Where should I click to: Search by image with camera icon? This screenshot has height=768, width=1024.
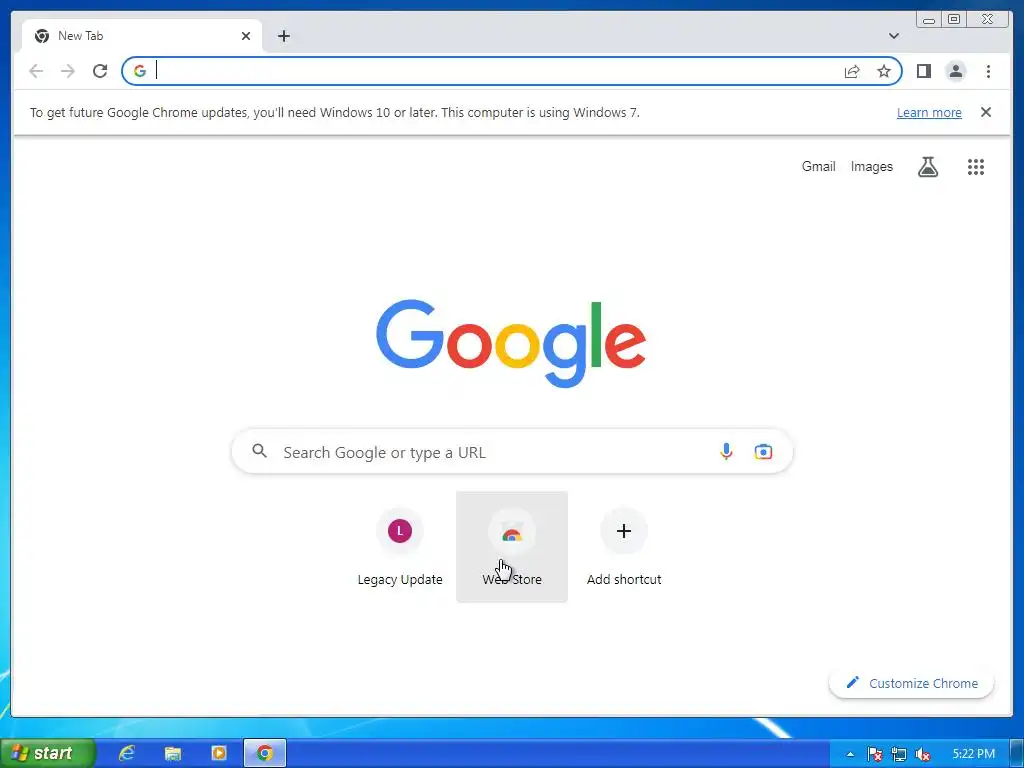763,451
